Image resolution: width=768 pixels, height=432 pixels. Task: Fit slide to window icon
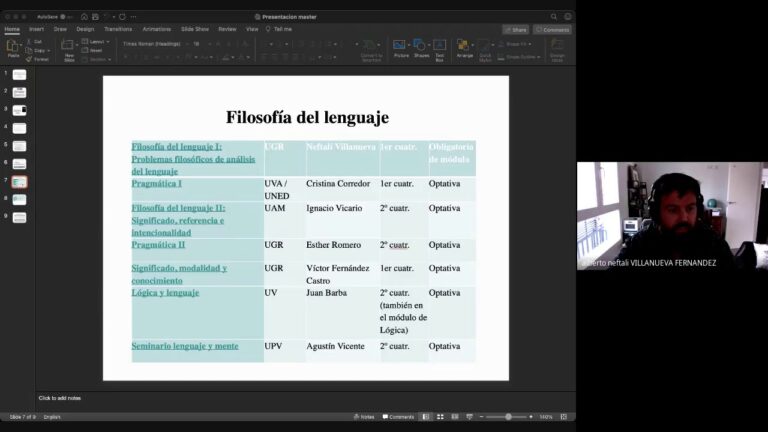coord(564,417)
